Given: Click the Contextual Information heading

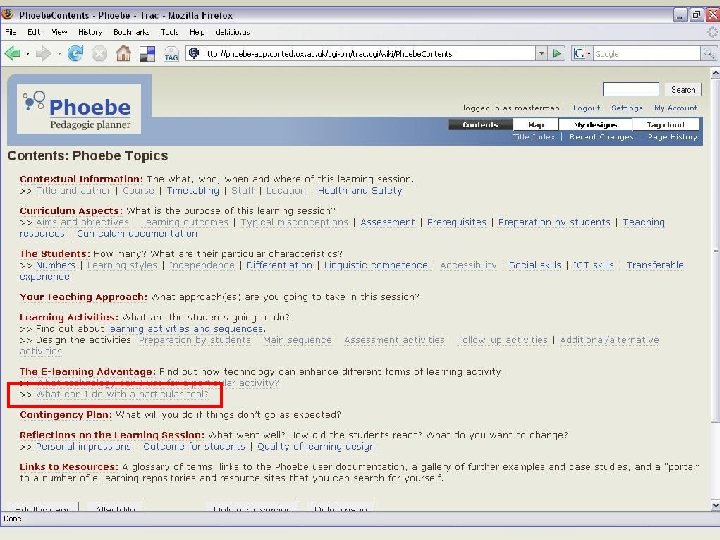Looking at the screenshot, I should [x=81, y=179].
